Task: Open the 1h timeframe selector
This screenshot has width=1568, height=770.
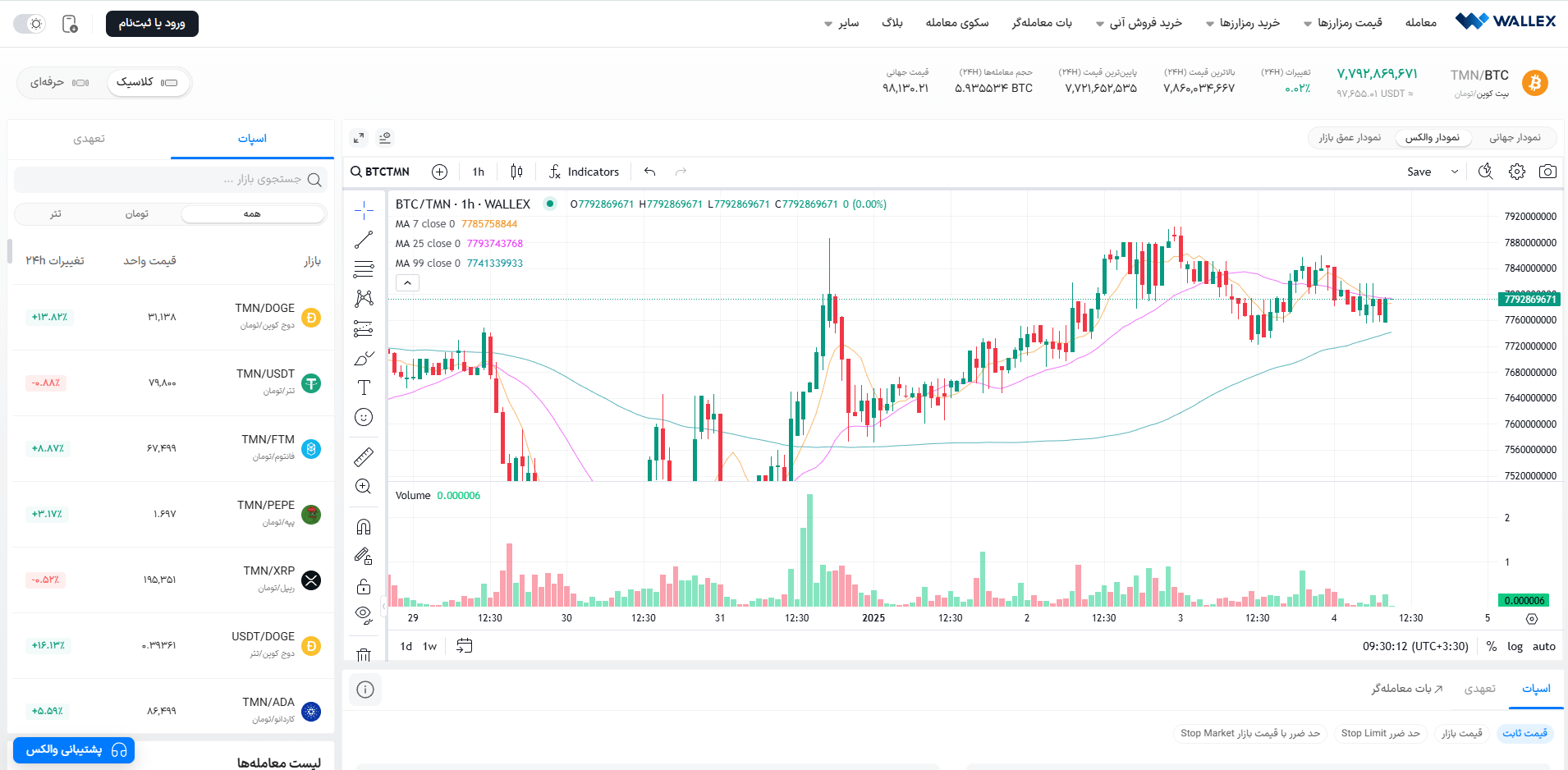Action: [479, 172]
